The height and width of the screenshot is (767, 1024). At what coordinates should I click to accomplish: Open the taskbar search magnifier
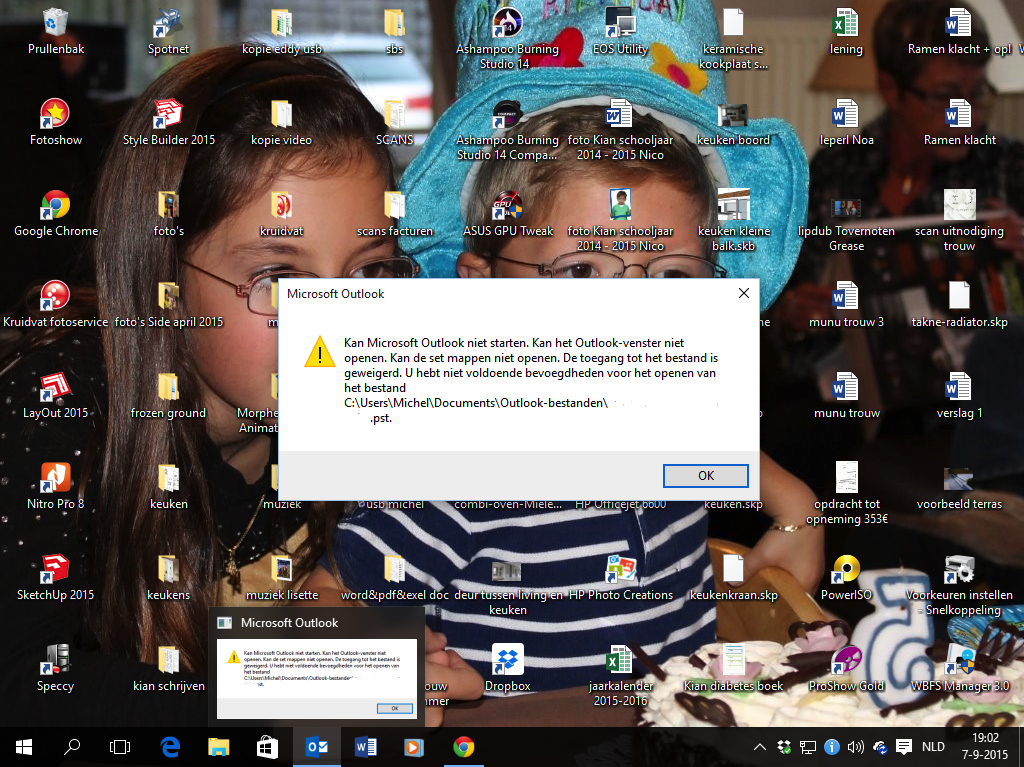72,746
